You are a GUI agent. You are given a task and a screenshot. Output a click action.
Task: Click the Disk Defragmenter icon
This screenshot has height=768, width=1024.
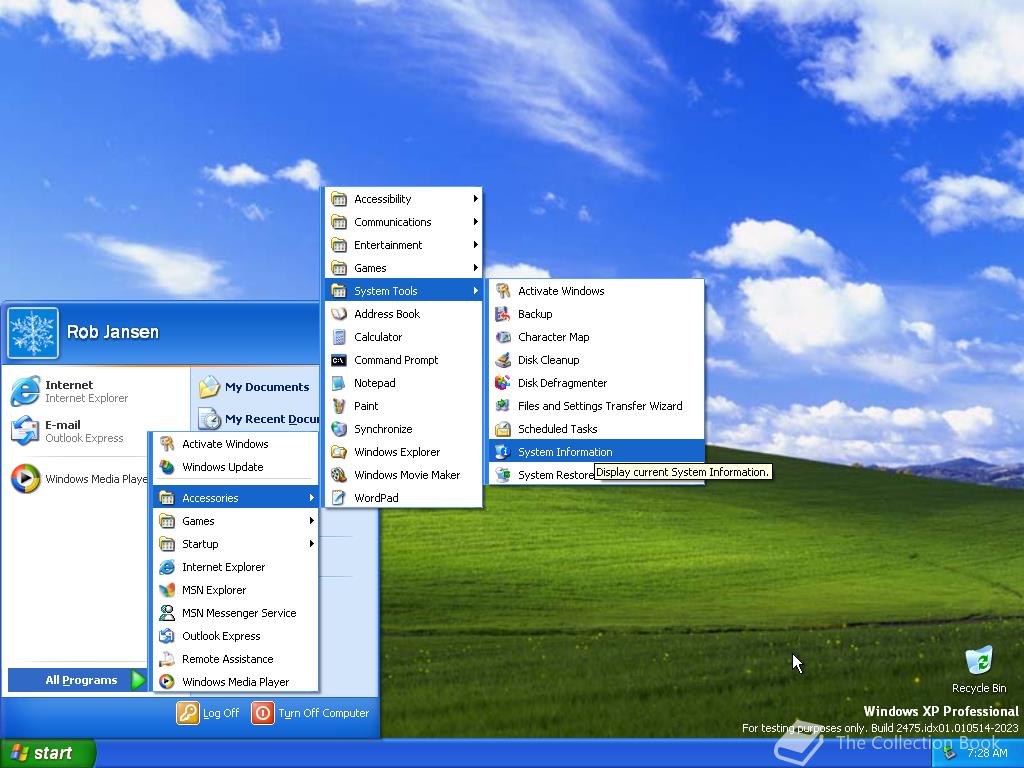click(x=502, y=383)
